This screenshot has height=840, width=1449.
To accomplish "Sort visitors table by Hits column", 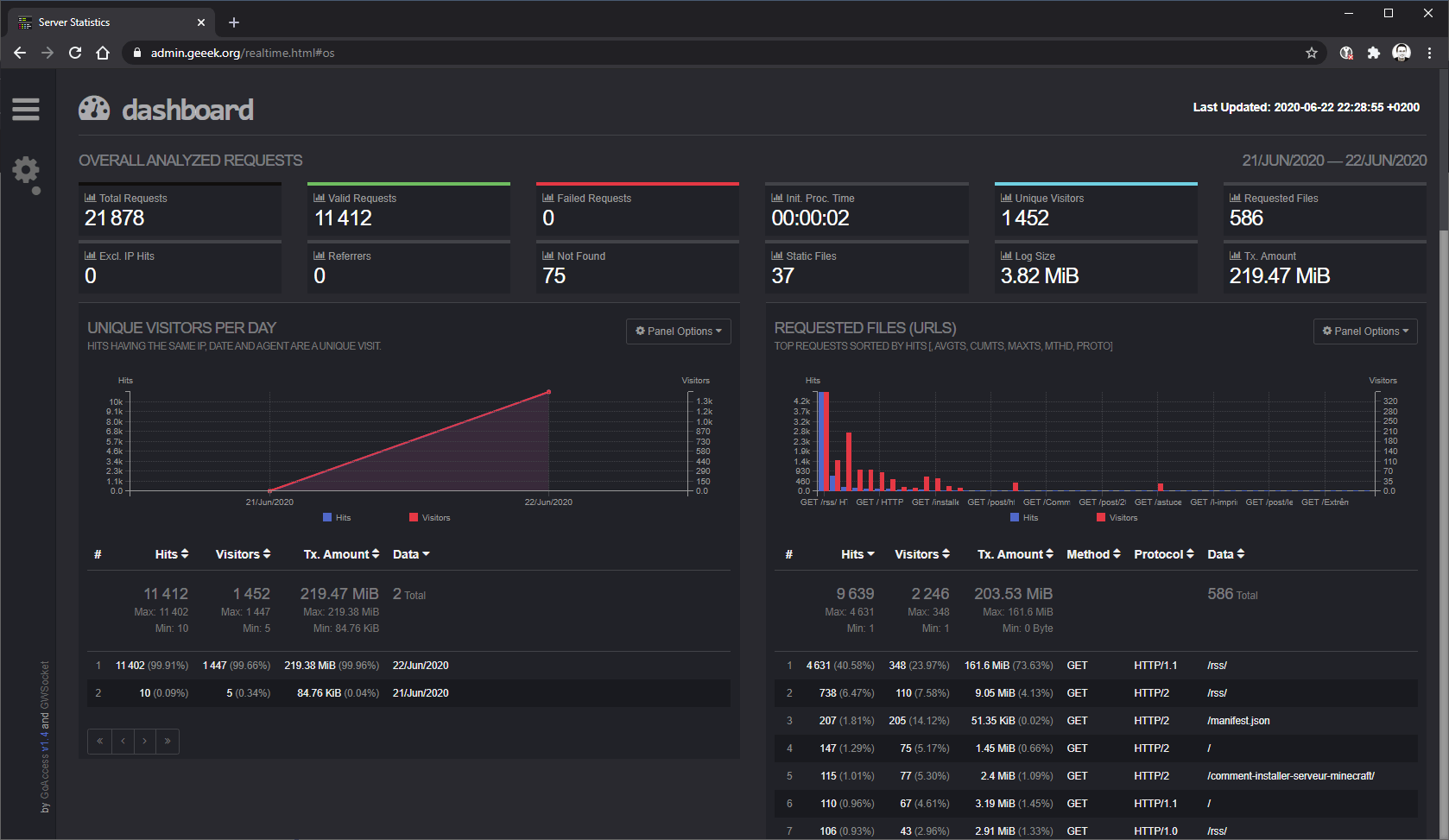I will click(172, 554).
